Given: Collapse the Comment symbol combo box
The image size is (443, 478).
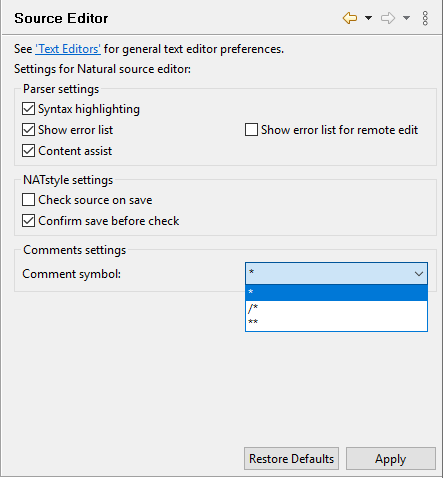Looking at the screenshot, I should [x=336, y=273].
